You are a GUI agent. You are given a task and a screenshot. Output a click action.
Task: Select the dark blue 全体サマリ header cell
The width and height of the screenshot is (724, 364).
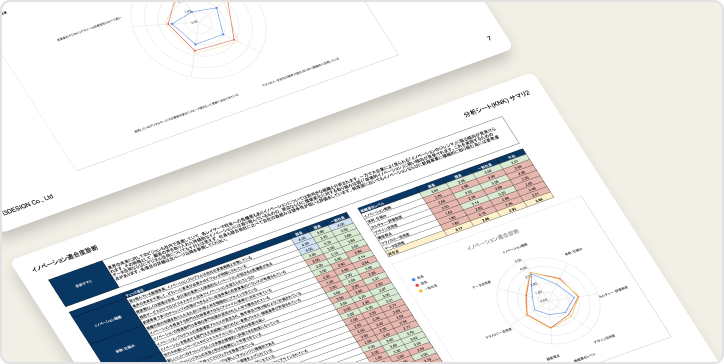(83, 281)
